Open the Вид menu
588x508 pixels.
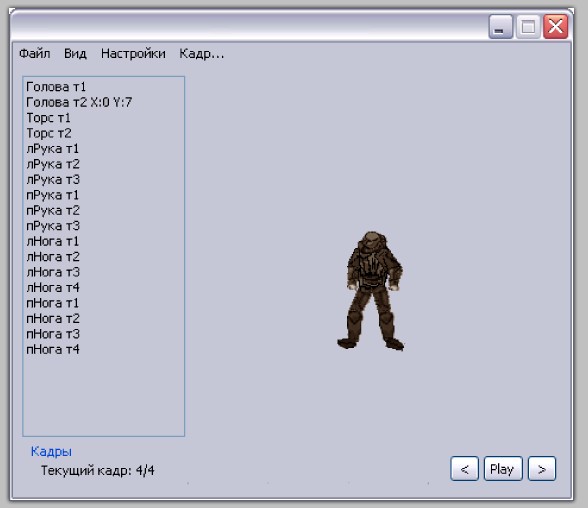click(x=75, y=54)
